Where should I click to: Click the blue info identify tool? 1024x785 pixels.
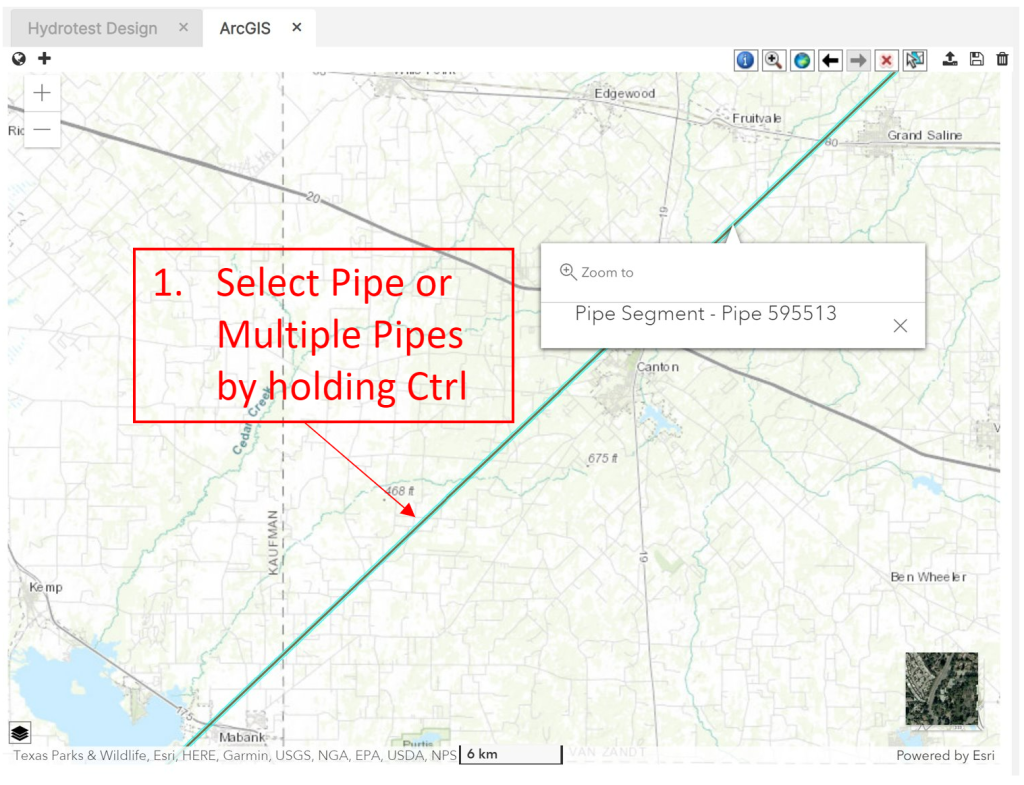click(x=745, y=60)
